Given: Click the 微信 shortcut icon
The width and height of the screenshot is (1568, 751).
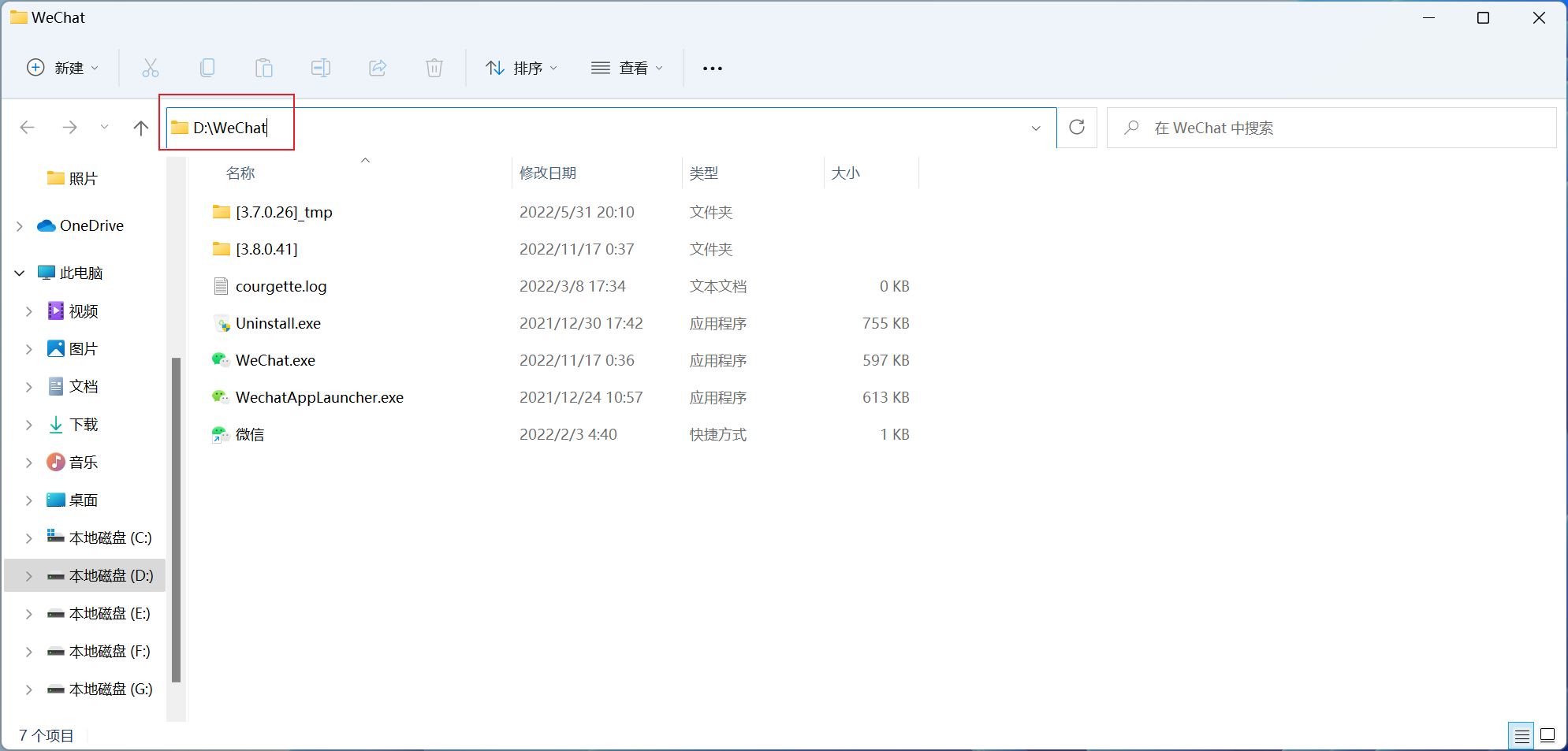Looking at the screenshot, I should pyautogui.click(x=221, y=434).
